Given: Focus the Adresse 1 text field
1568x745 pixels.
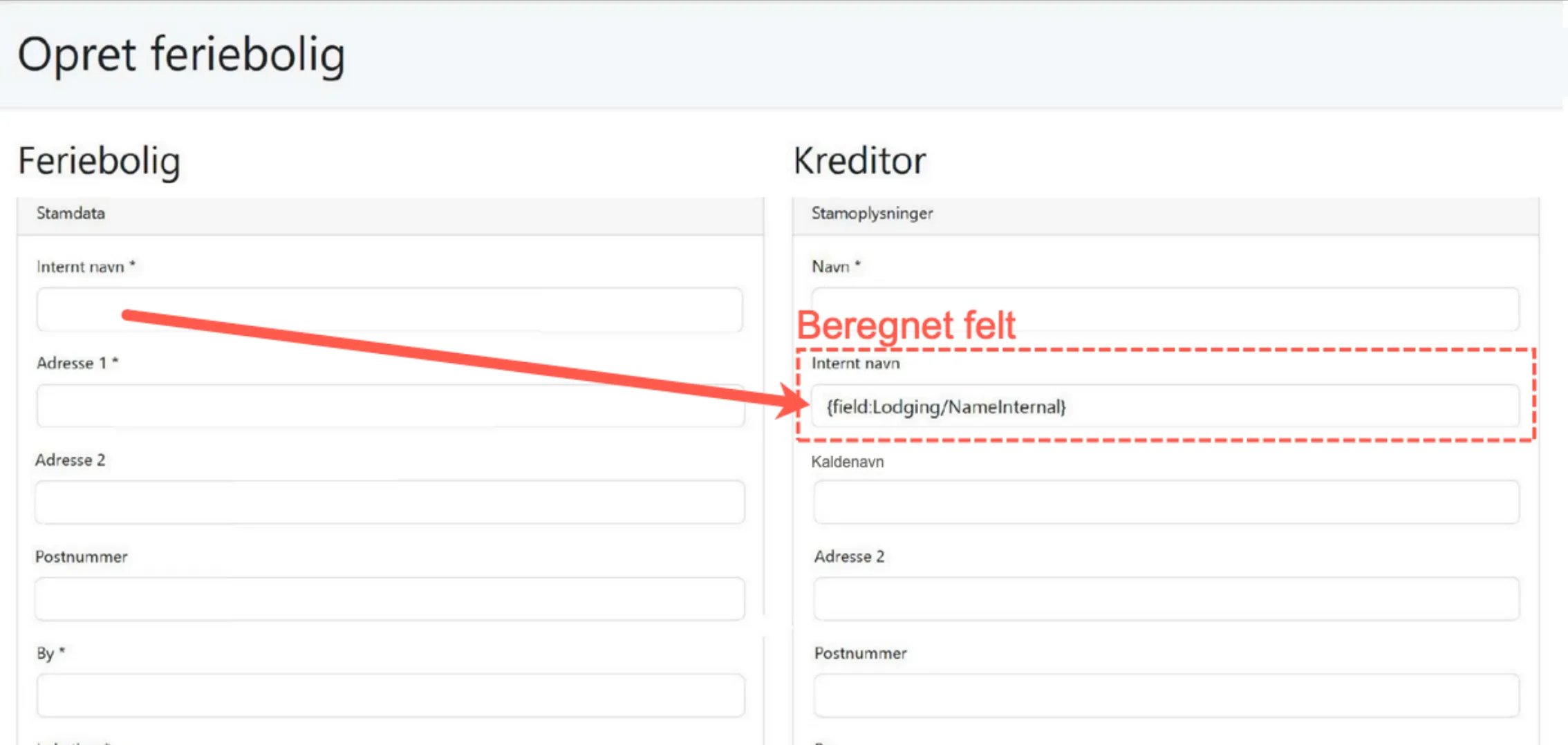Looking at the screenshot, I should tap(389, 406).
